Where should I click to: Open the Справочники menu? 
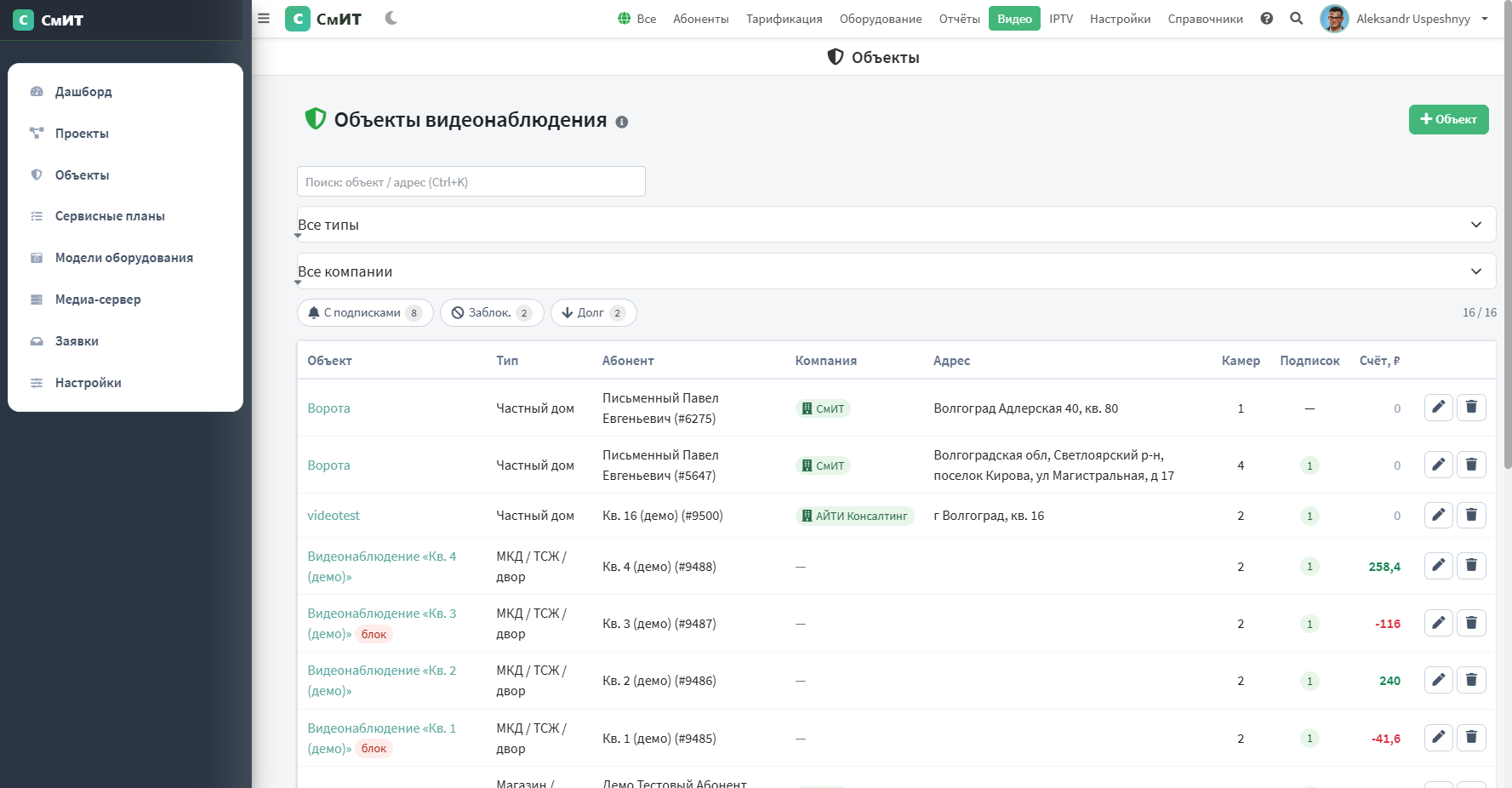pos(1205,19)
